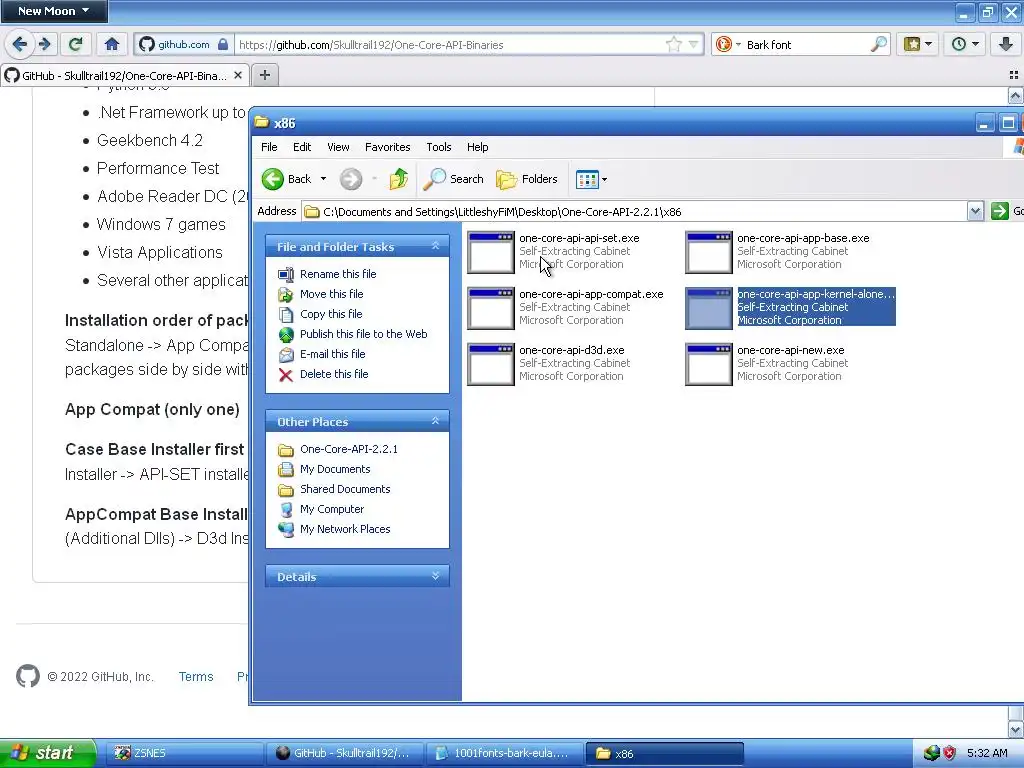Click Publish this file to the Web

363,334
